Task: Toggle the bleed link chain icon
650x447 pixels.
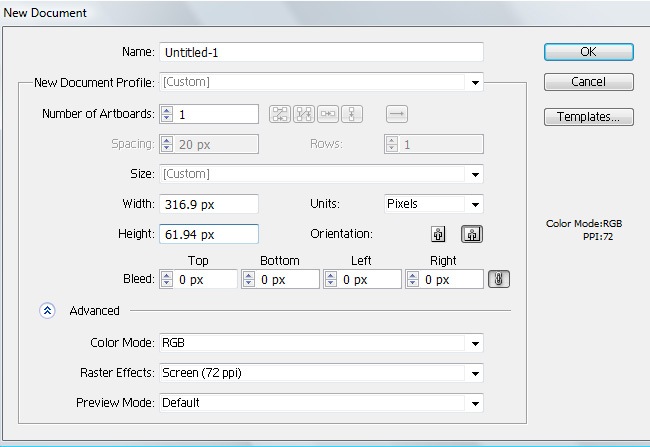Action: (497, 280)
